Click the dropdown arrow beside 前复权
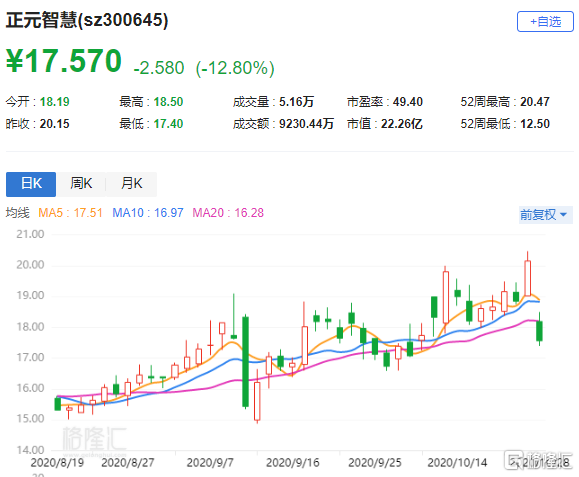579x477 pixels. [563, 215]
